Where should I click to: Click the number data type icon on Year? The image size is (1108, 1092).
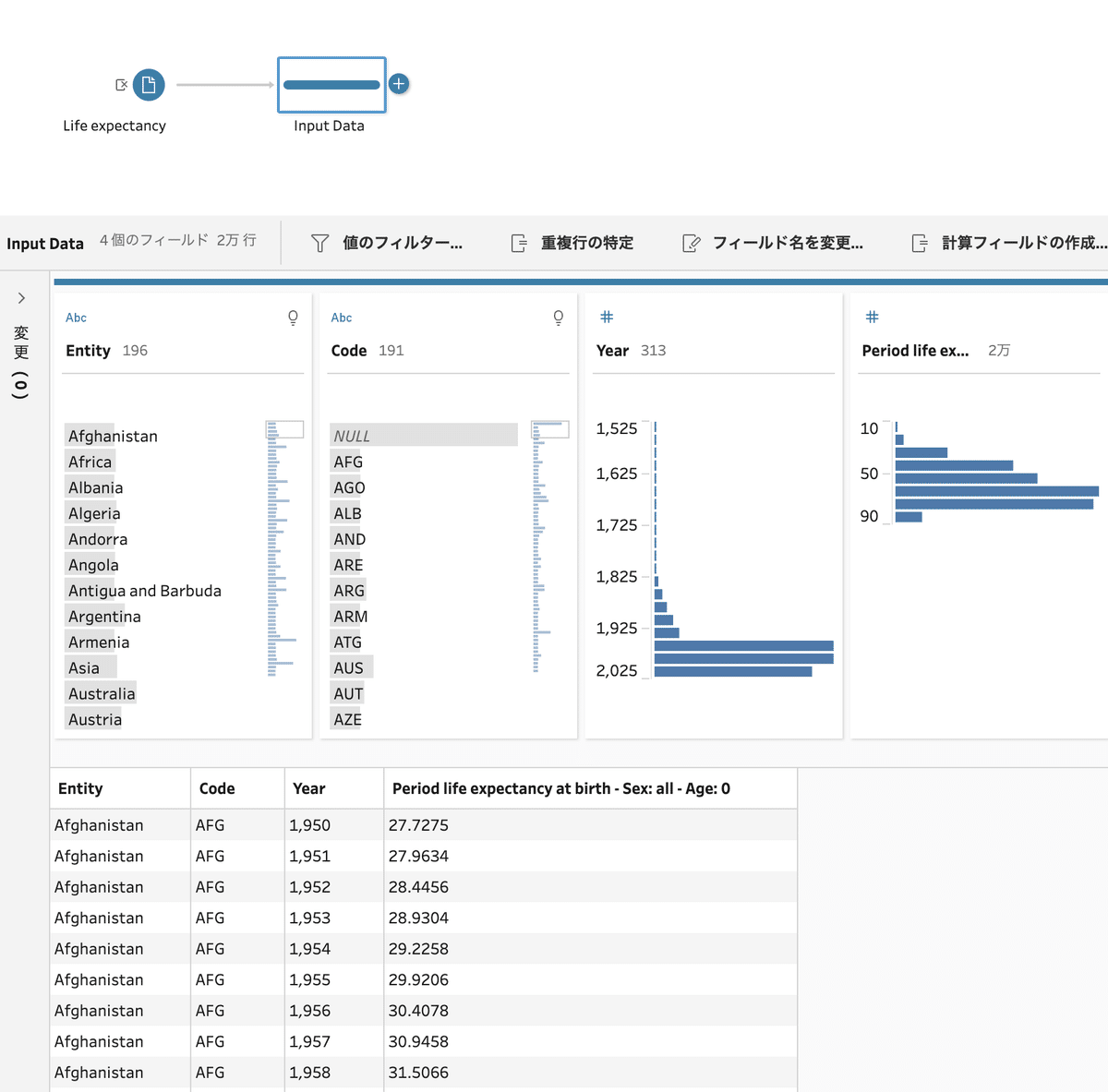[607, 317]
